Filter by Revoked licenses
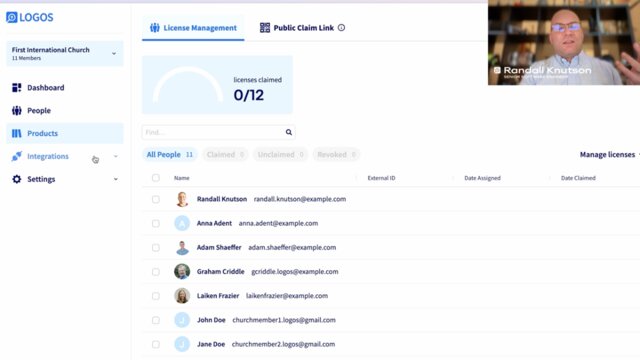 pyautogui.click(x=336, y=155)
